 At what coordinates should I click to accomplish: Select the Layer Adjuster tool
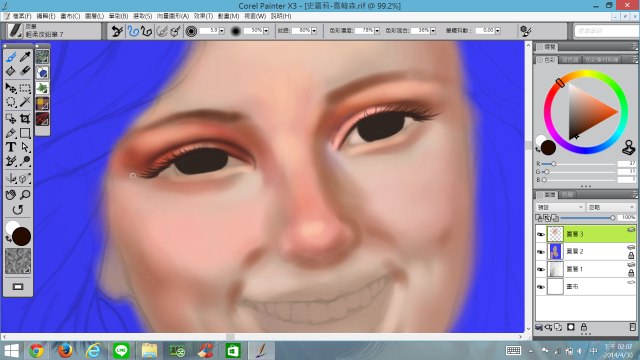tap(11, 87)
